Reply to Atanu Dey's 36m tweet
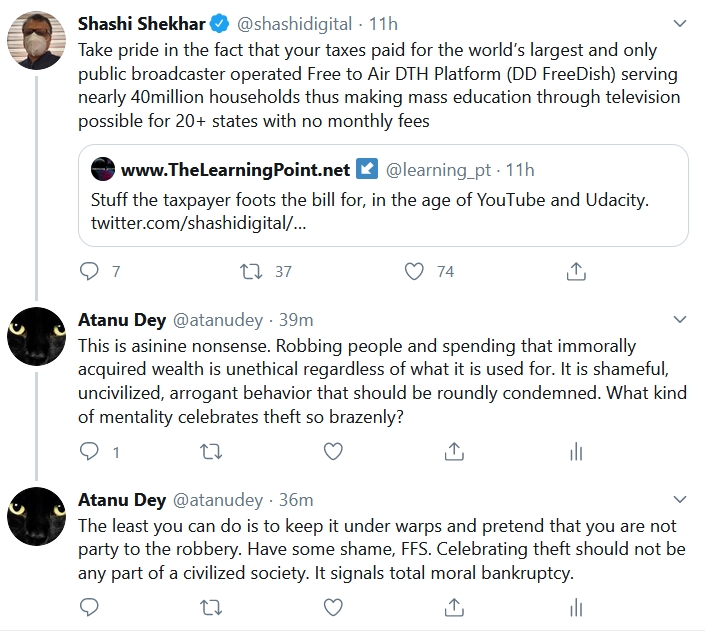Screen dimensions: 705x633 click(89, 606)
